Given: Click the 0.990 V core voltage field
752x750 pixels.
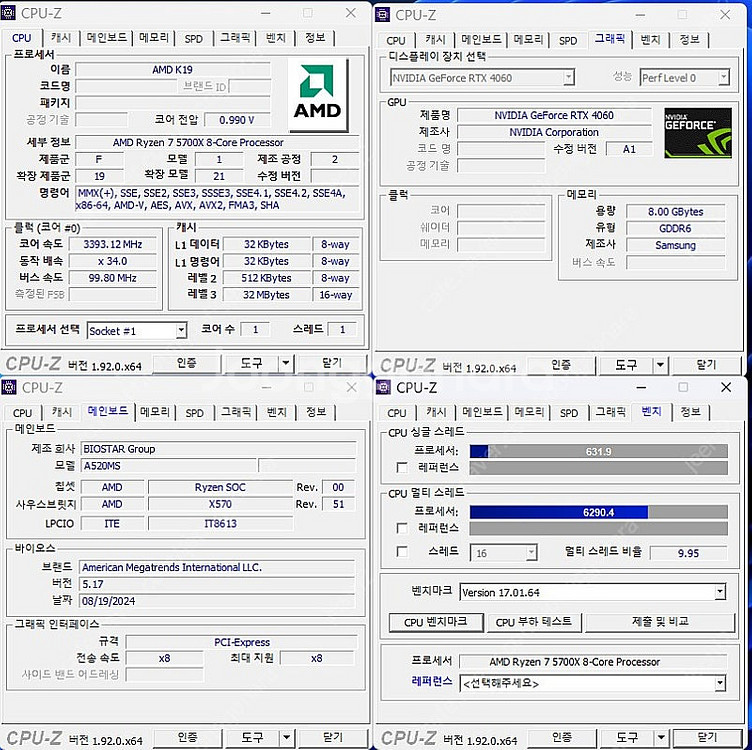Looking at the screenshot, I should (236, 120).
